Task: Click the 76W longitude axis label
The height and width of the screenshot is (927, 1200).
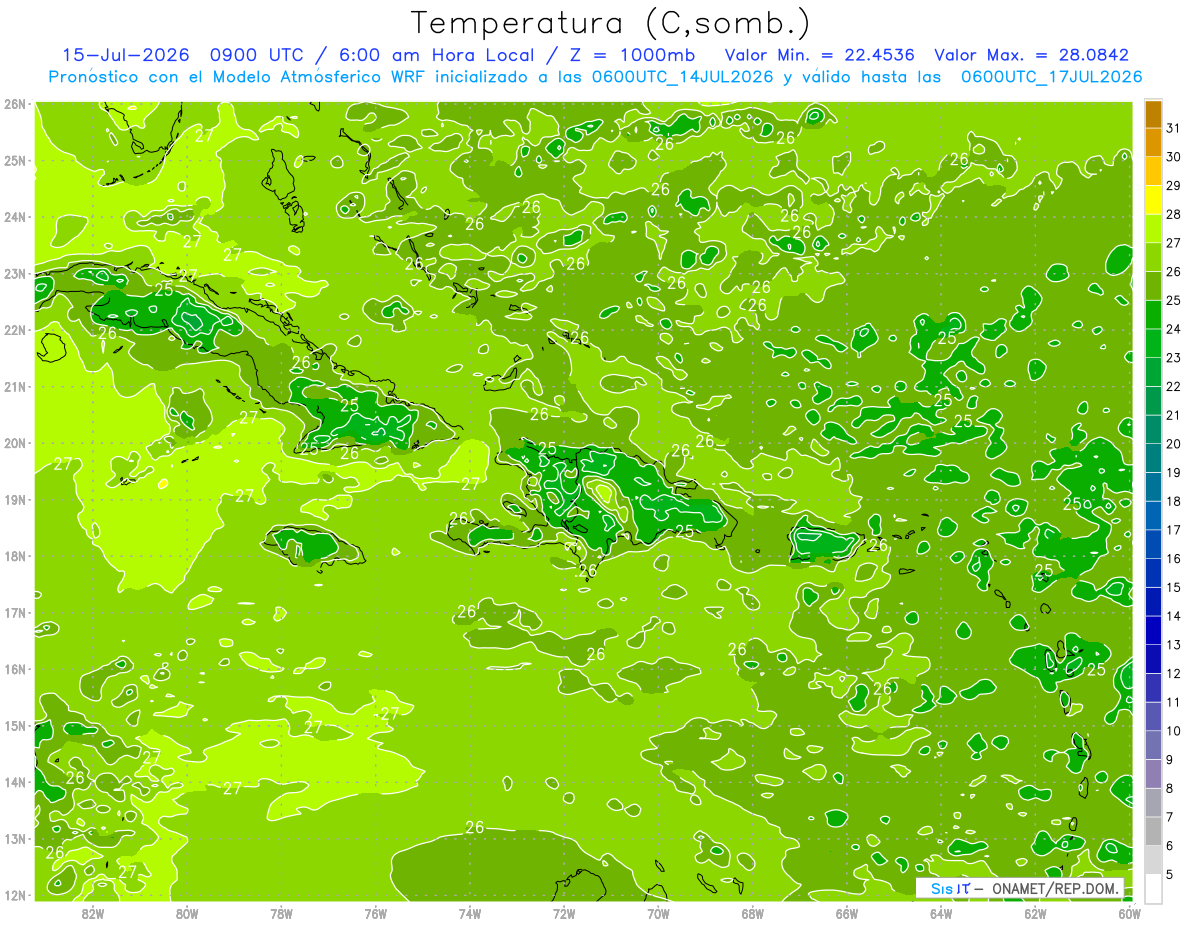Action: point(376,913)
